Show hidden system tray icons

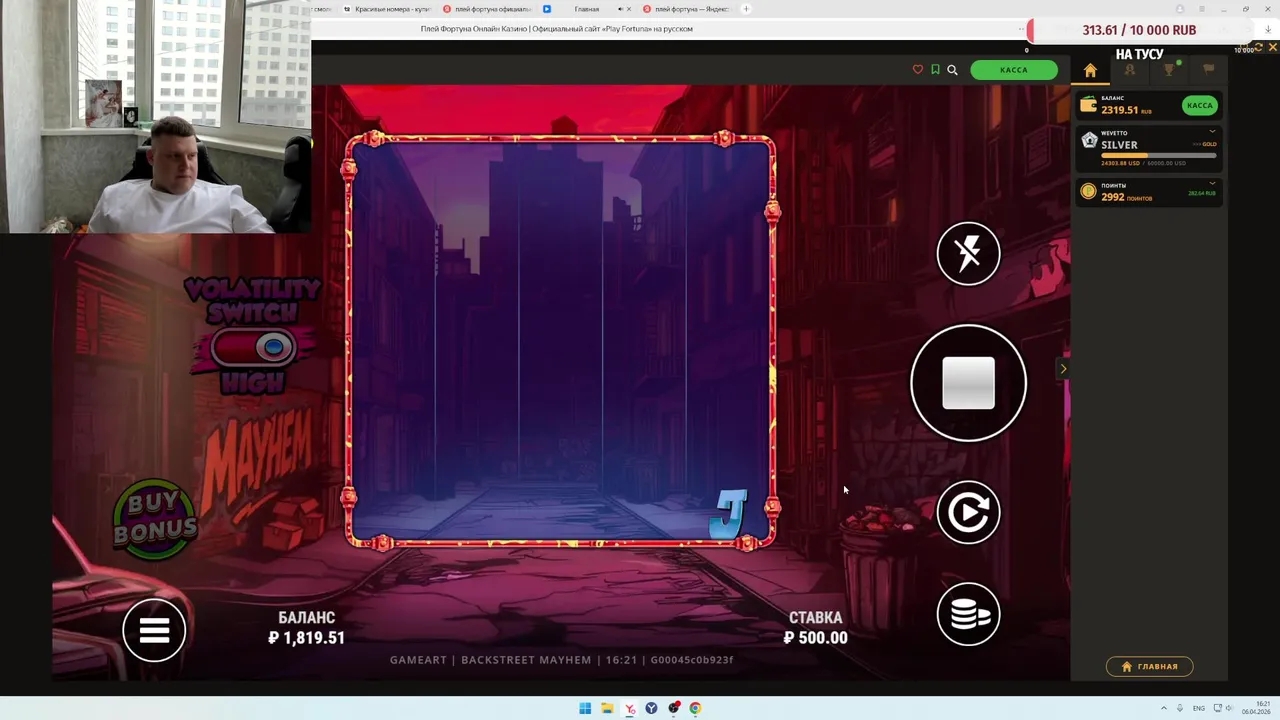pos(1163,708)
